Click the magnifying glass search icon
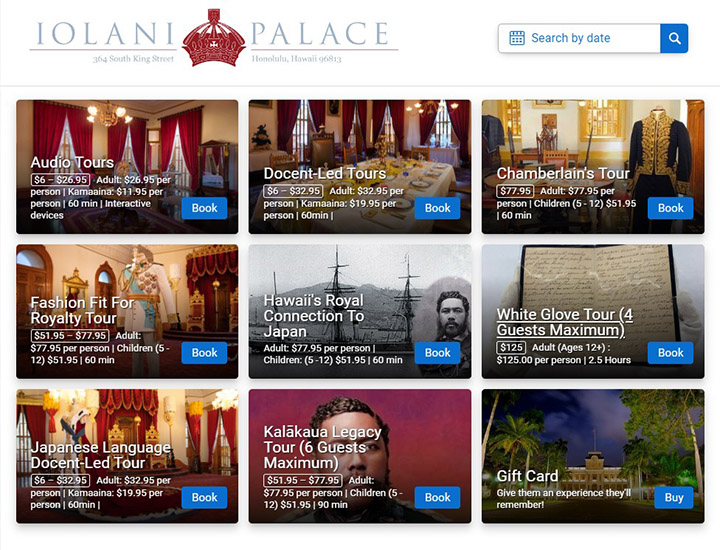Screen dimensions: 720x550 tap(674, 38)
